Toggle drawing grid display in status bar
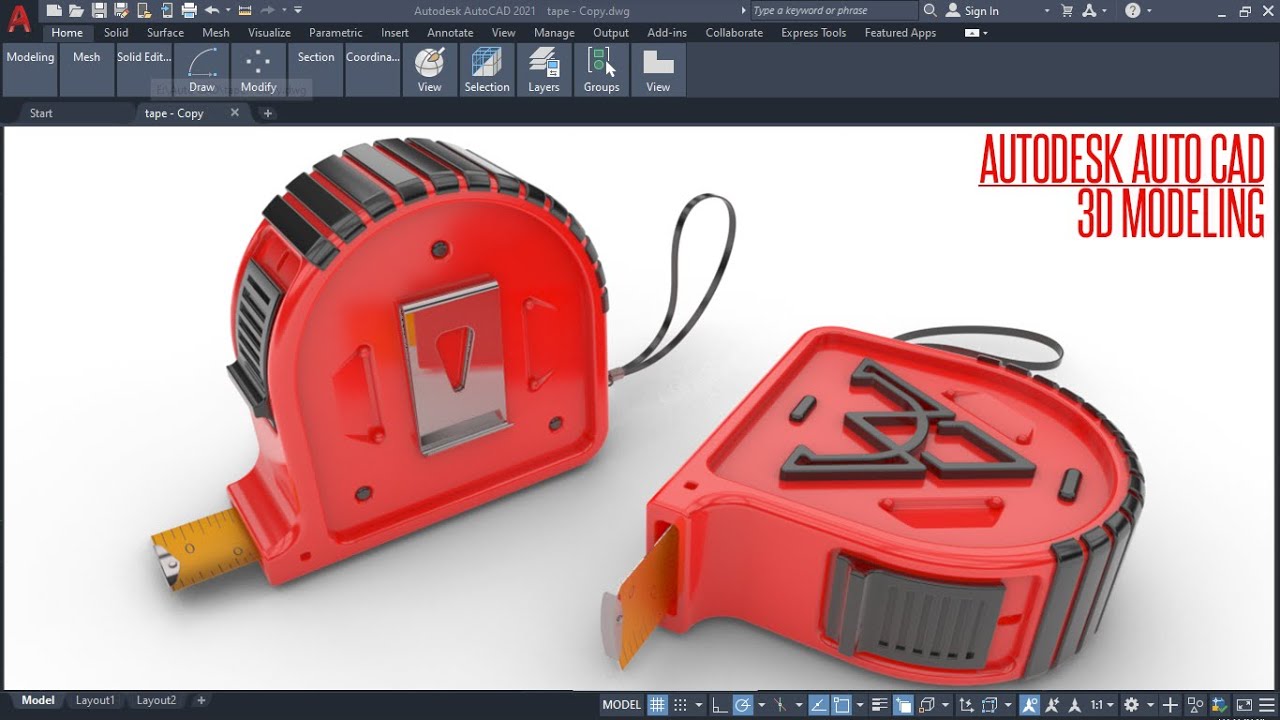1280x720 pixels. pos(657,704)
